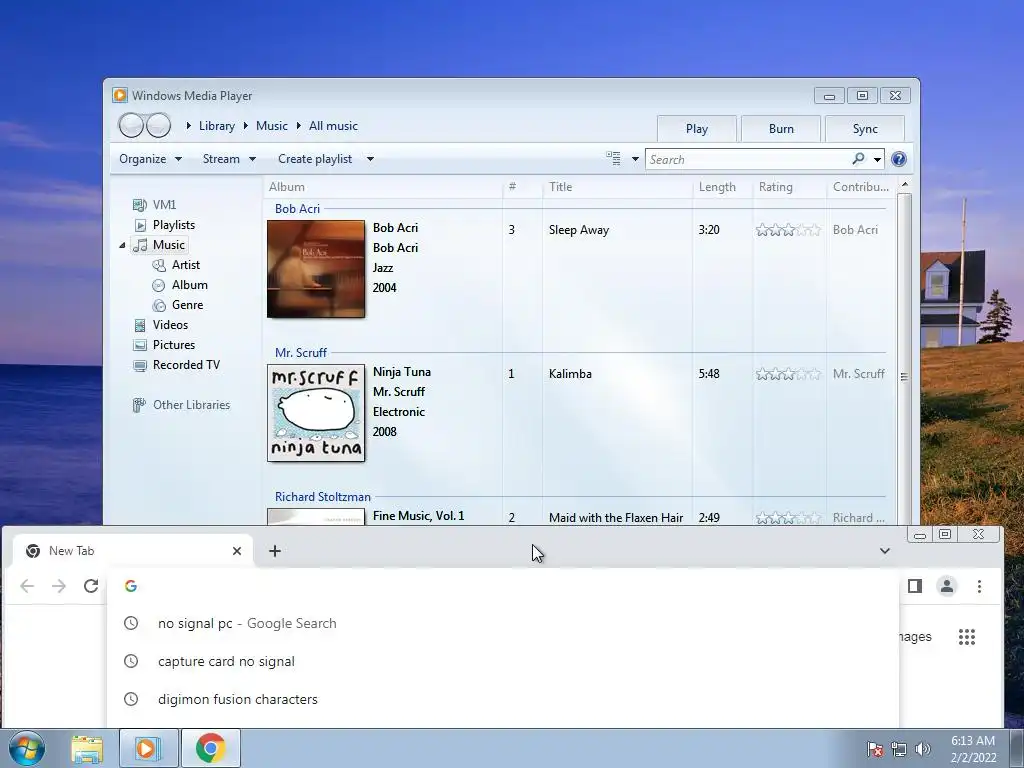Click the Forward navigation button in Media Player

pyautogui.click(x=158, y=125)
